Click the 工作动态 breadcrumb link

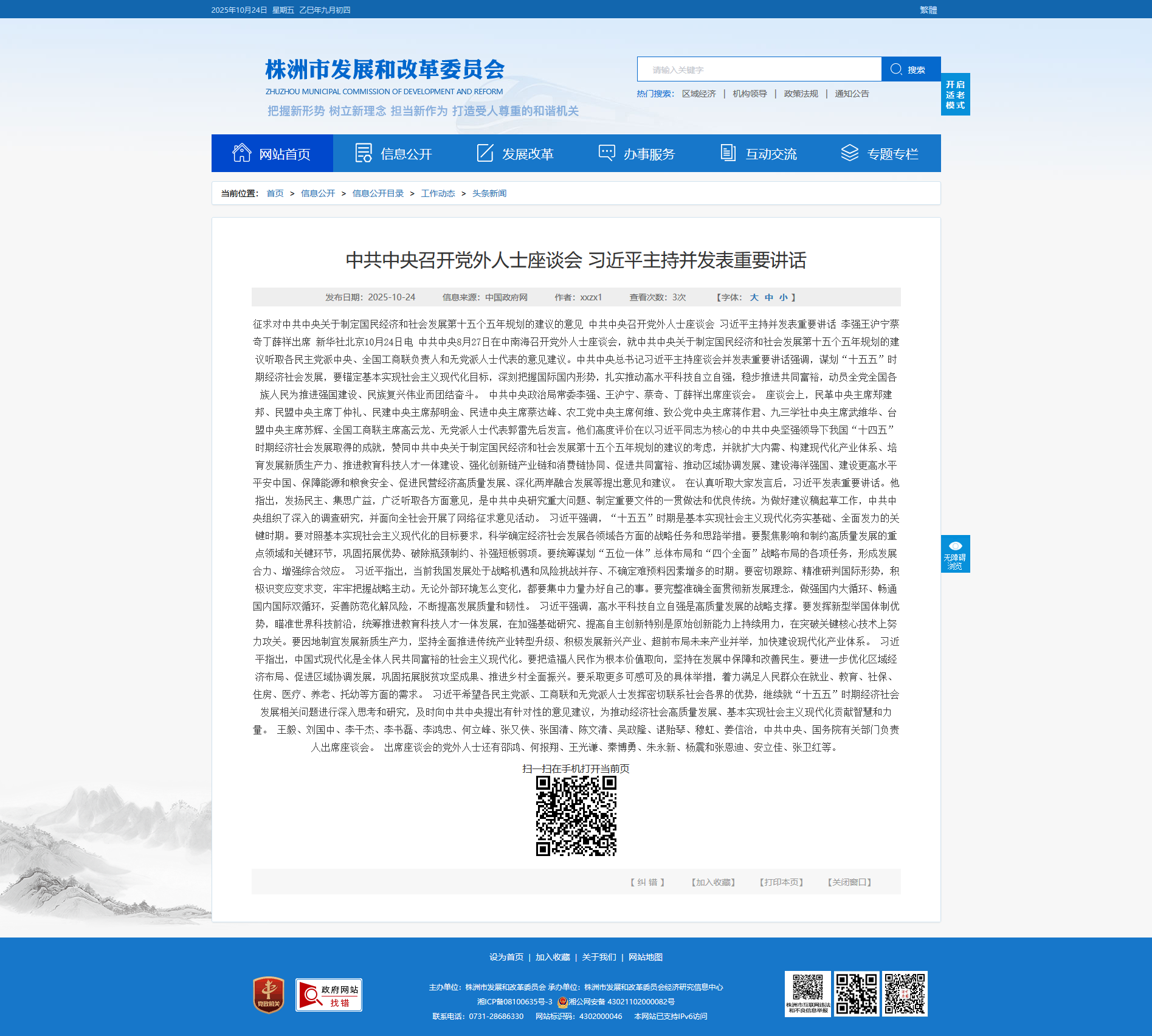point(438,193)
